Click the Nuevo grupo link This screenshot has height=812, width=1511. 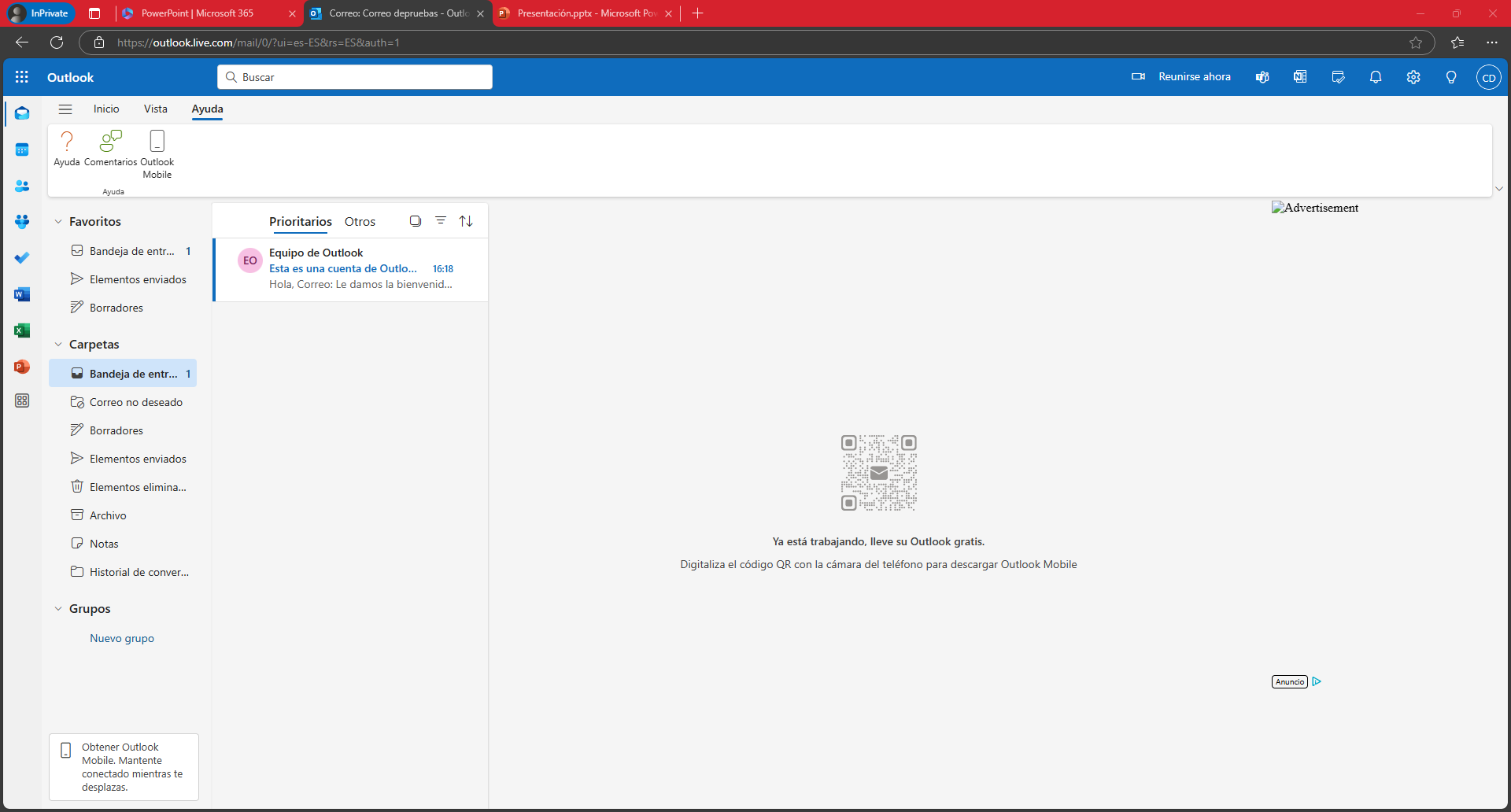pos(122,638)
